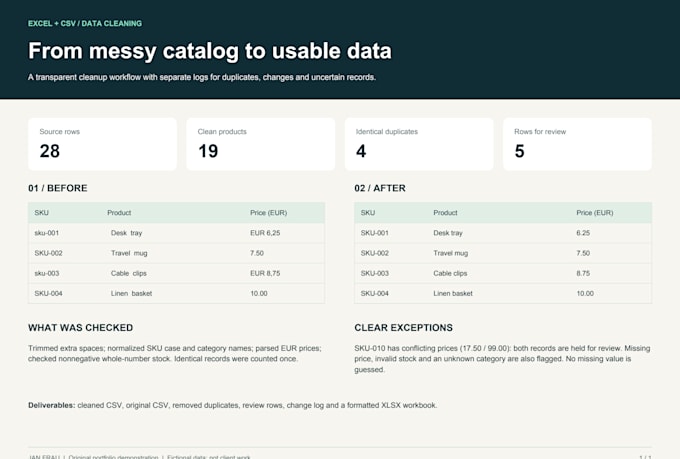This screenshot has height=459, width=680.
Task: Select 'SKU-002' cell in AFTER table
Action: tap(375, 253)
